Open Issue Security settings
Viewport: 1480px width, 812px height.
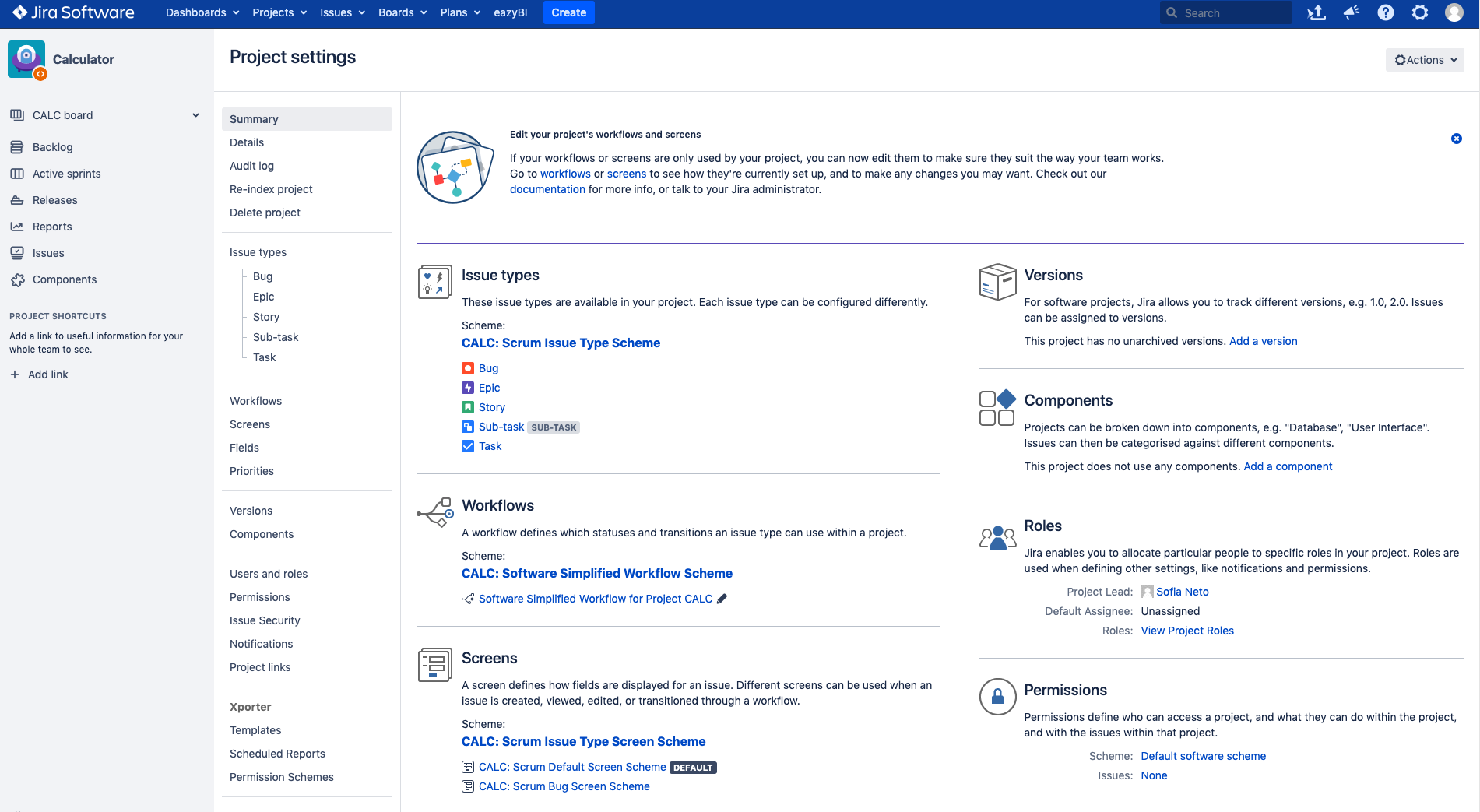coord(265,620)
